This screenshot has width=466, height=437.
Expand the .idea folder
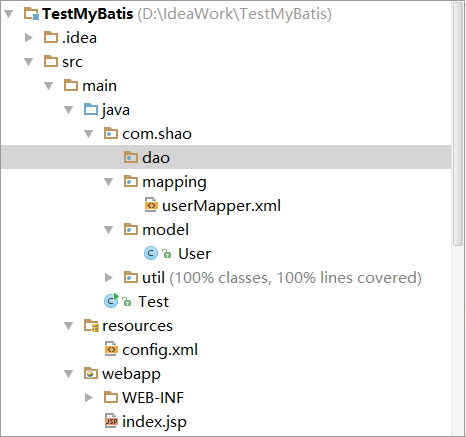(x=29, y=38)
